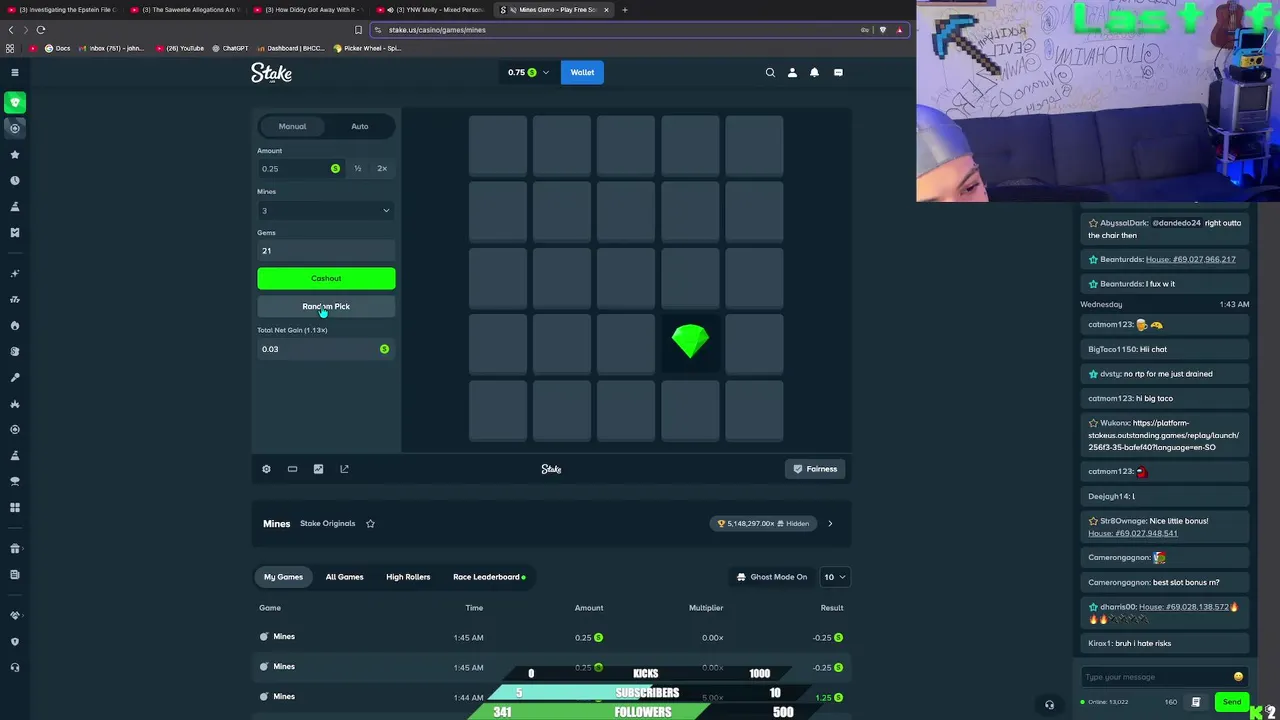Expand the chevron next to Hidden max win
This screenshot has width=1280, height=720.
830,523
